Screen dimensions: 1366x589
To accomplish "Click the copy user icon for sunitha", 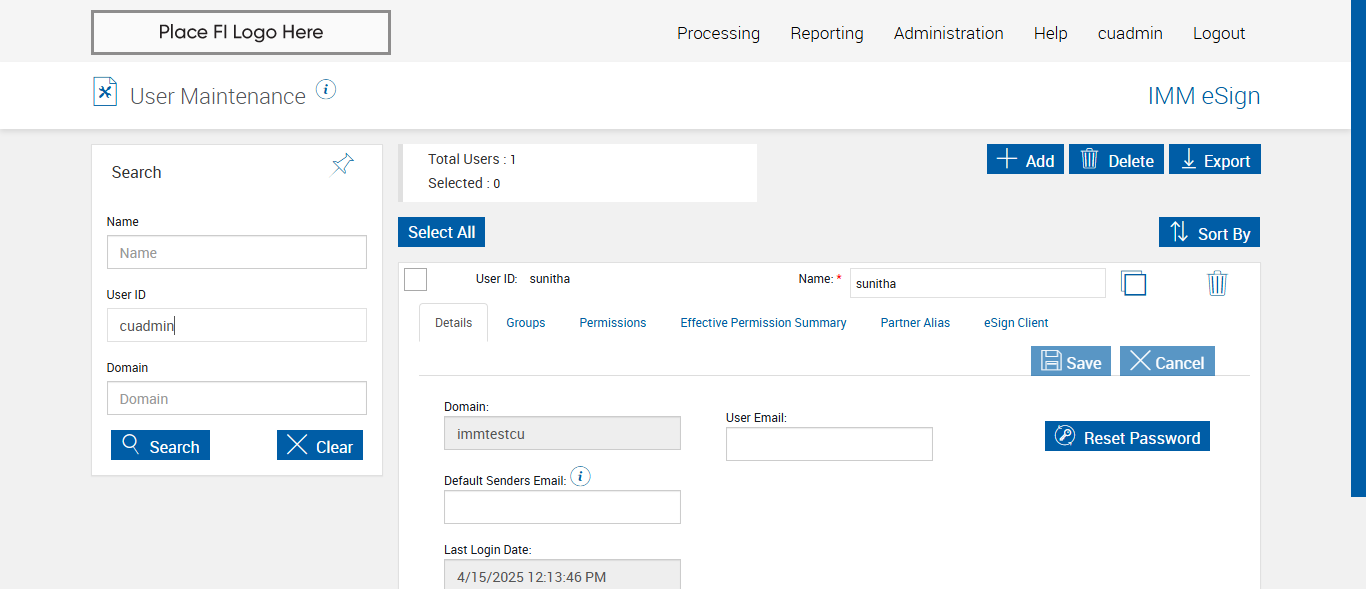I will [x=1133, y=283].
